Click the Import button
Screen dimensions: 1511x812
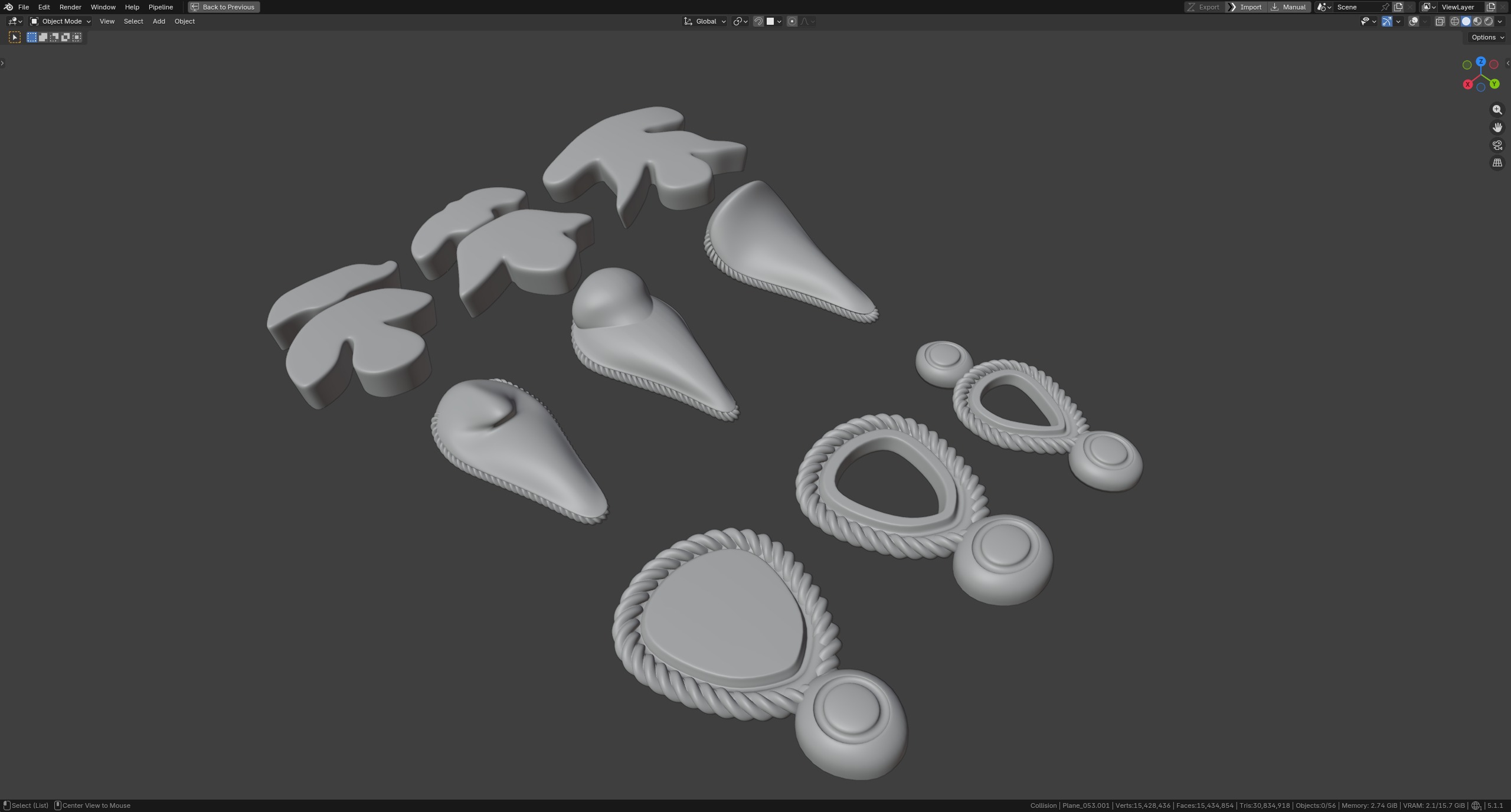click(1245, 7)
